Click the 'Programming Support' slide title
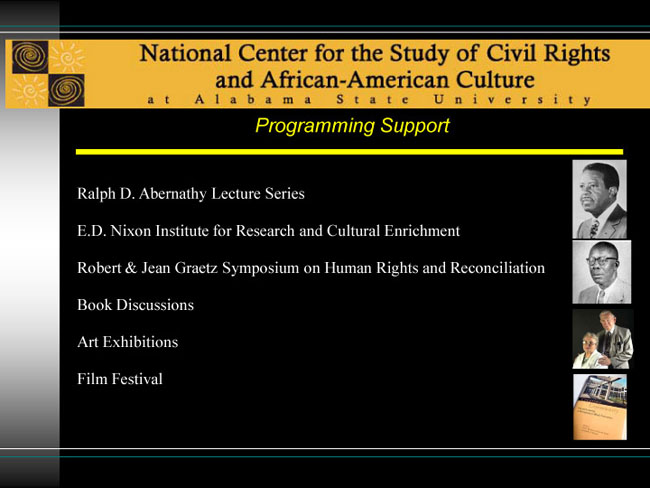650x488 pixels. coord(352,126)
